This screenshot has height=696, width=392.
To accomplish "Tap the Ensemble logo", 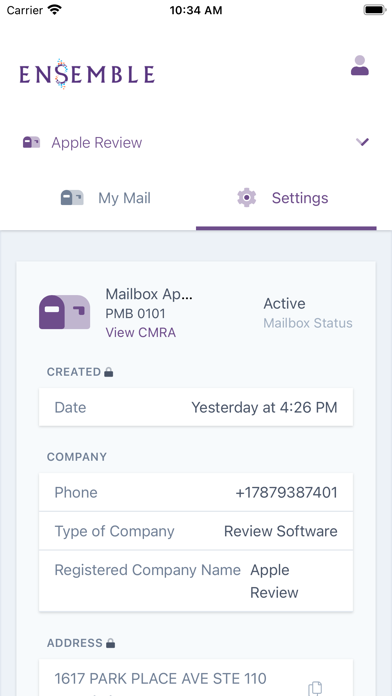I will tap(87, 74).
